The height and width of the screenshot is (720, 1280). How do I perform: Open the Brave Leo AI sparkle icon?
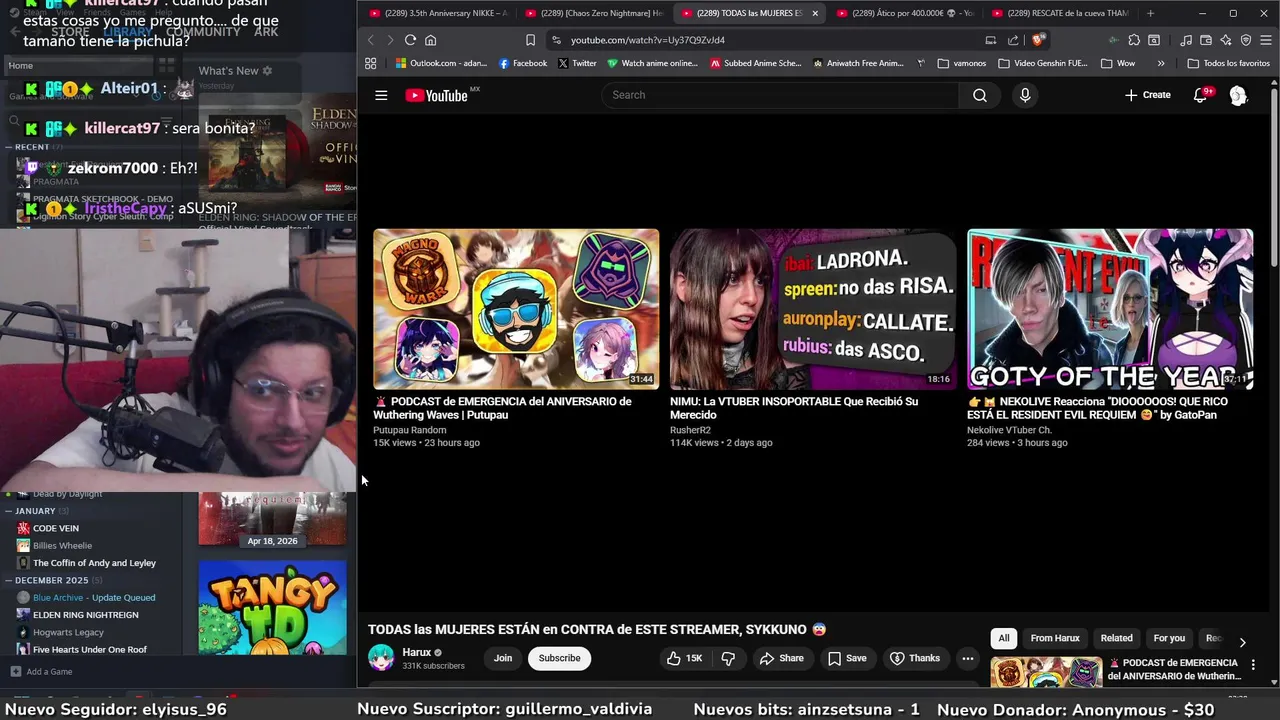point(1226,40)
